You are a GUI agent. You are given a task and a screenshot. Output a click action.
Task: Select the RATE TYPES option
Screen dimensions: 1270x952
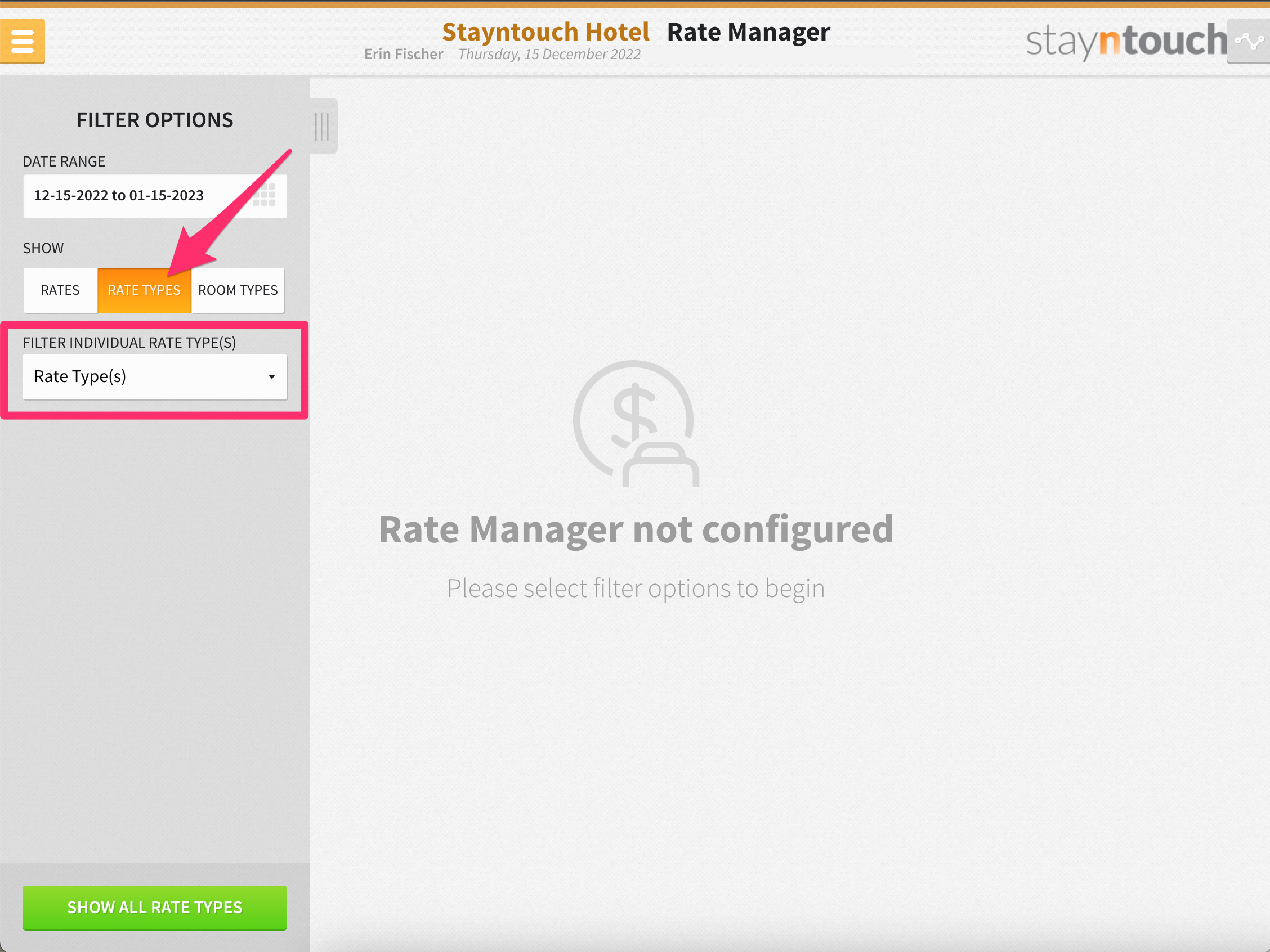[144, 290]
